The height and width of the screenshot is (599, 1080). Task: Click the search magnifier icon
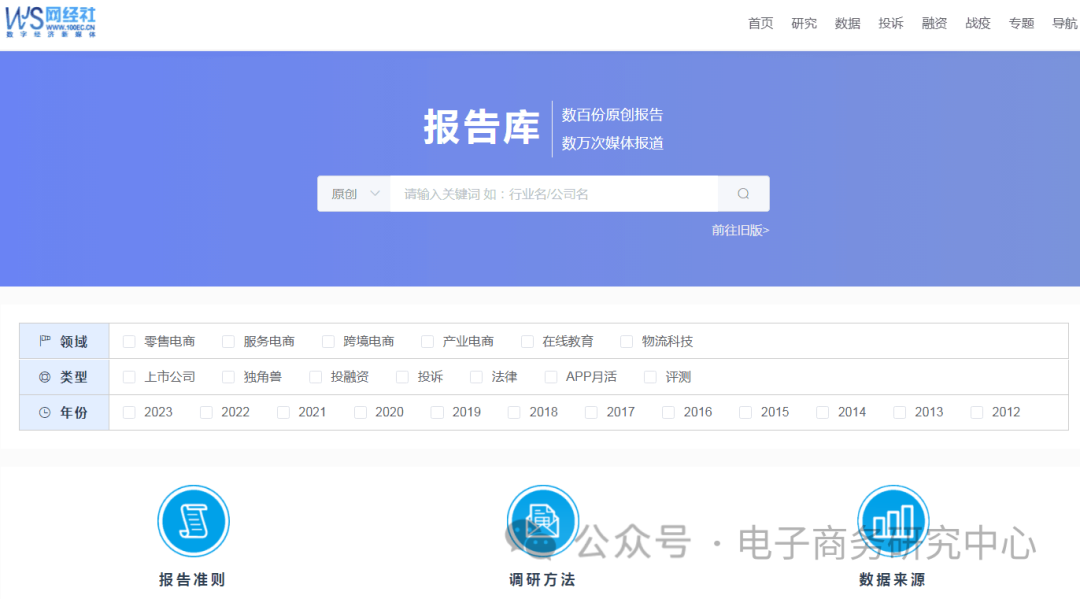(x=743, y=193)
